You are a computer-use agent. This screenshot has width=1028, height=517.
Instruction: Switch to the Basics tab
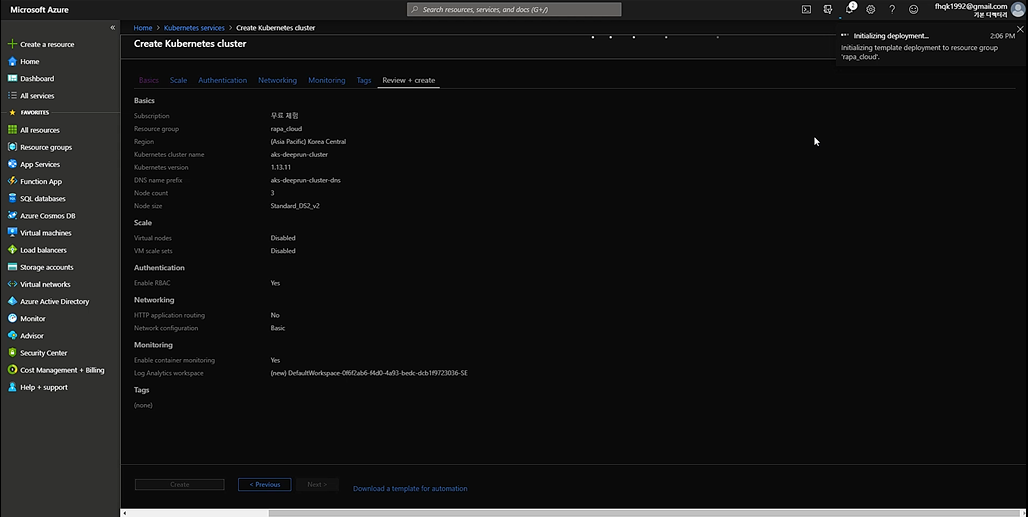[x=149, y=80]
